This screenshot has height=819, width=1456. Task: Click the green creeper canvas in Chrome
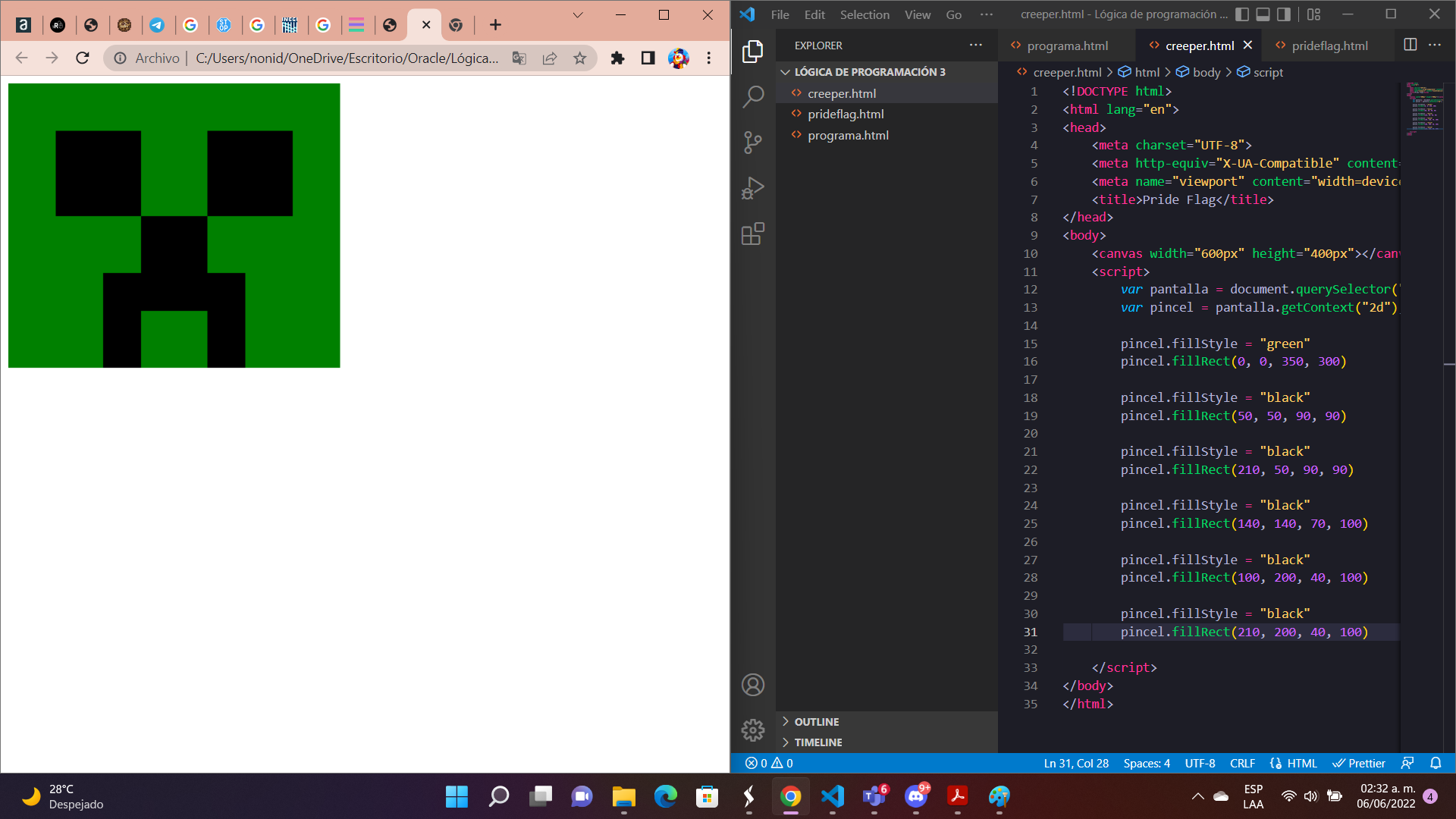[174, 225]
